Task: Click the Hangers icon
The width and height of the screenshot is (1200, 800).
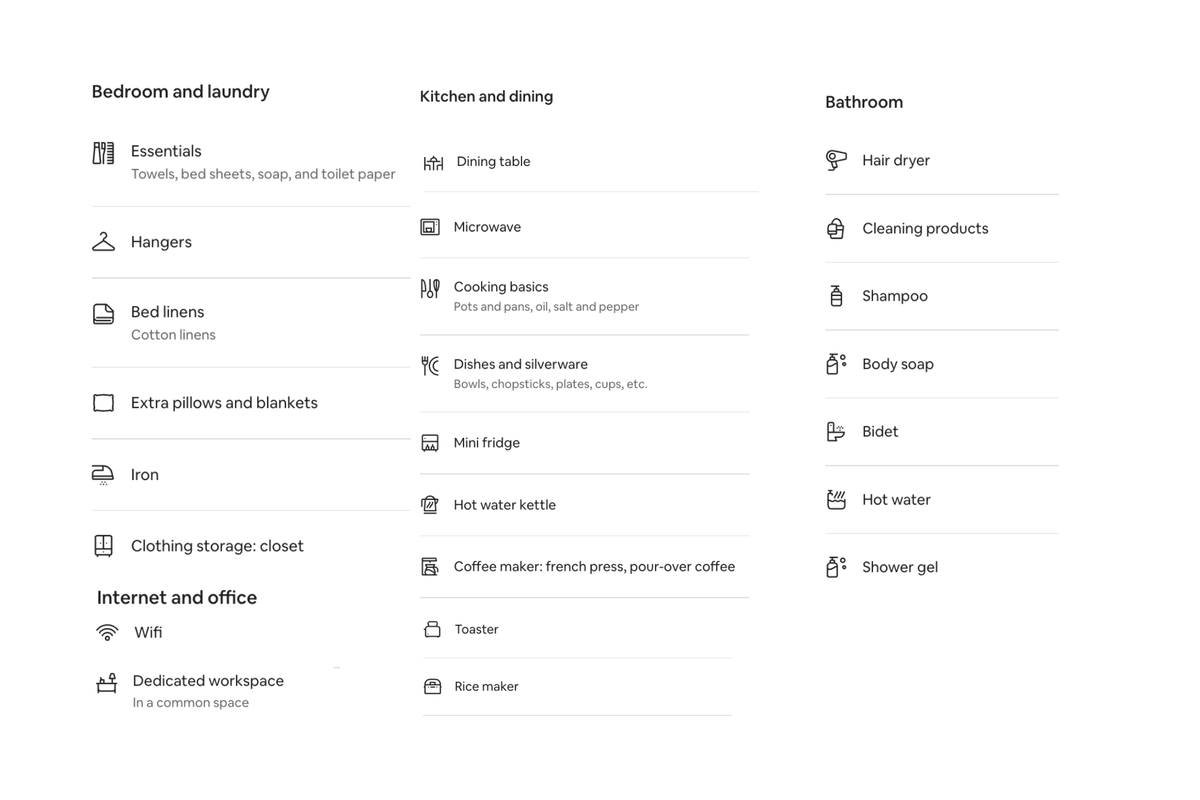Action: (103, 242)
